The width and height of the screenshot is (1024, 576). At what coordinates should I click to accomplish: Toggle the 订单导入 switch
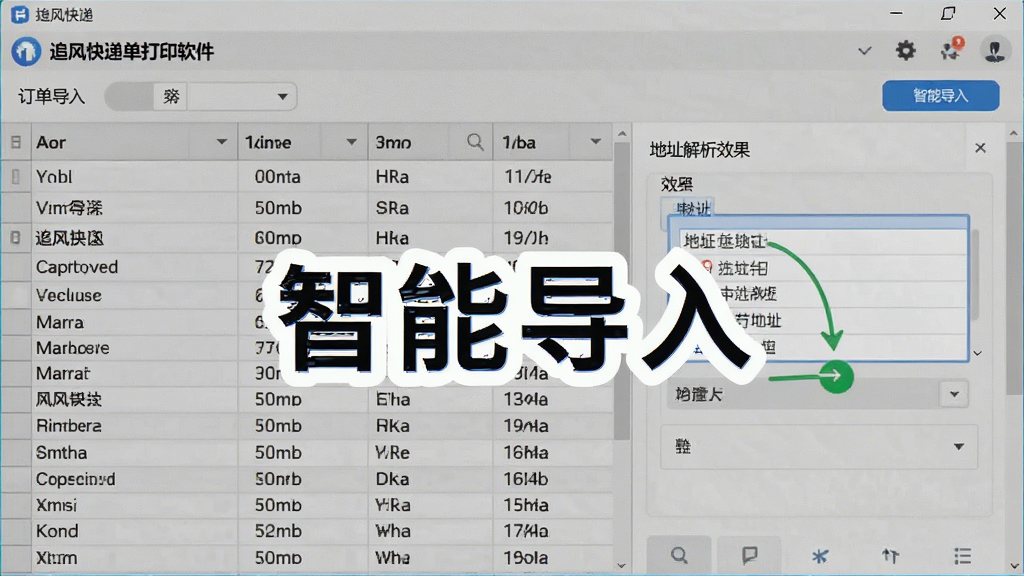pos(129,97)
